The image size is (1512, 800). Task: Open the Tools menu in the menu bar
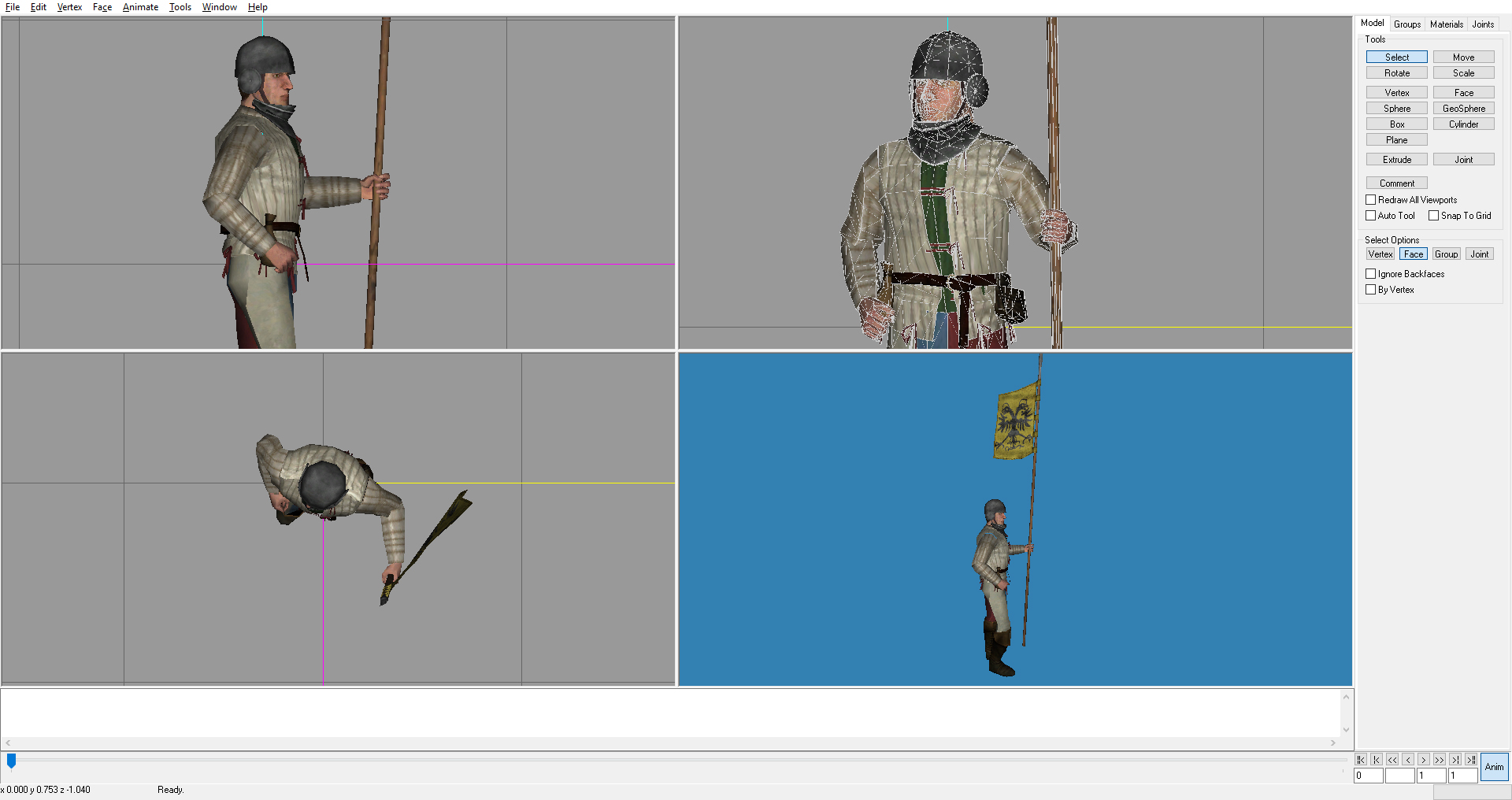point(180,7)
